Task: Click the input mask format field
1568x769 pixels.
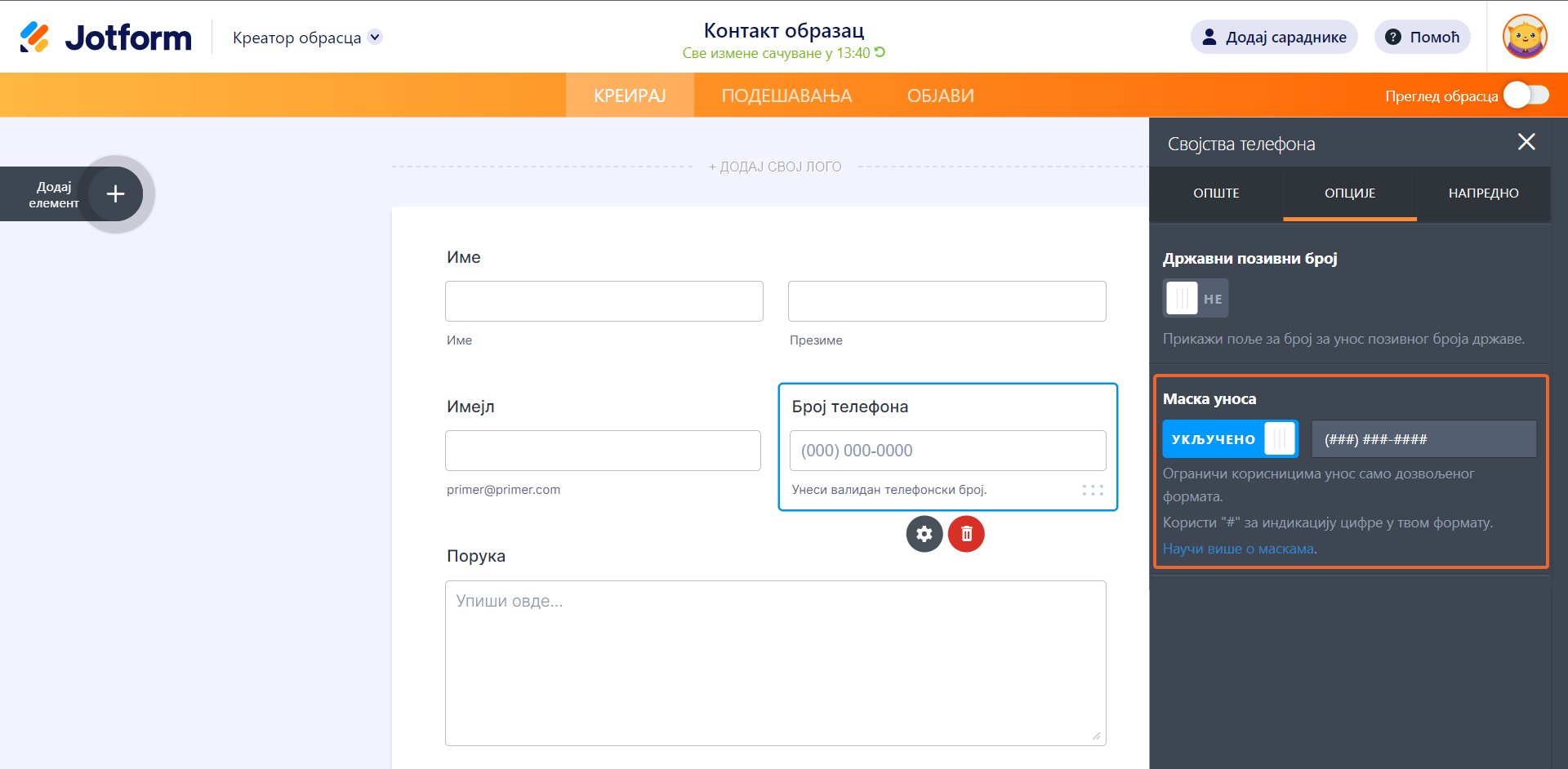Action: tap(1423, 439)
